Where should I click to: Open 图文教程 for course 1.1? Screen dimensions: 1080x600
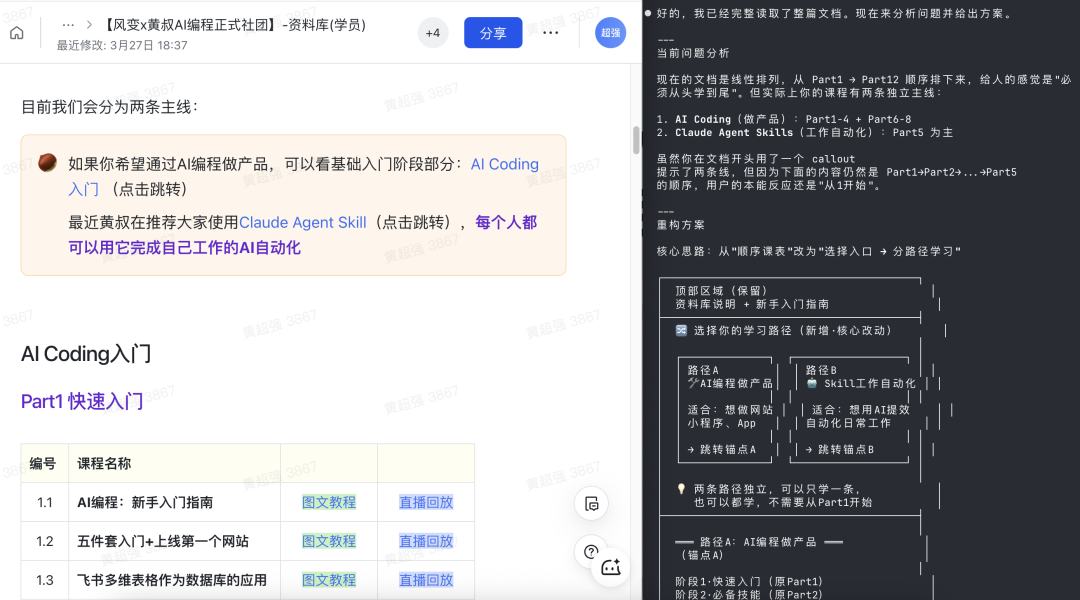329,502
